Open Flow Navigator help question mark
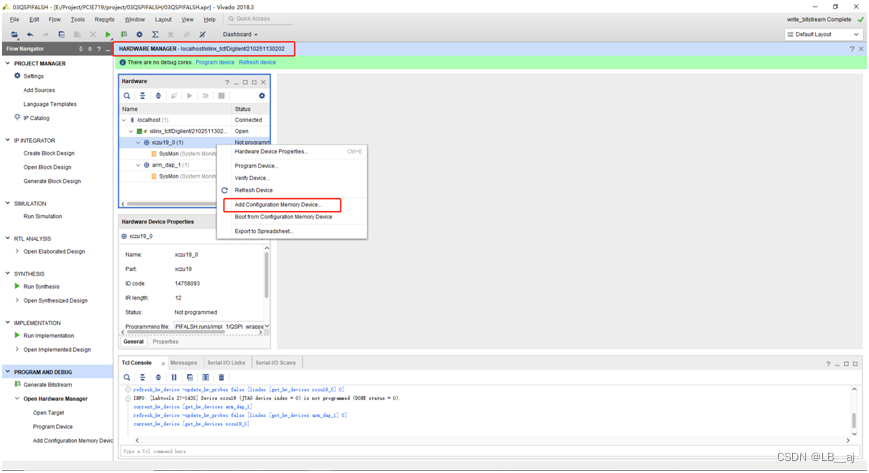The height and width of the screenshot is (473, 869). (99, 49)
